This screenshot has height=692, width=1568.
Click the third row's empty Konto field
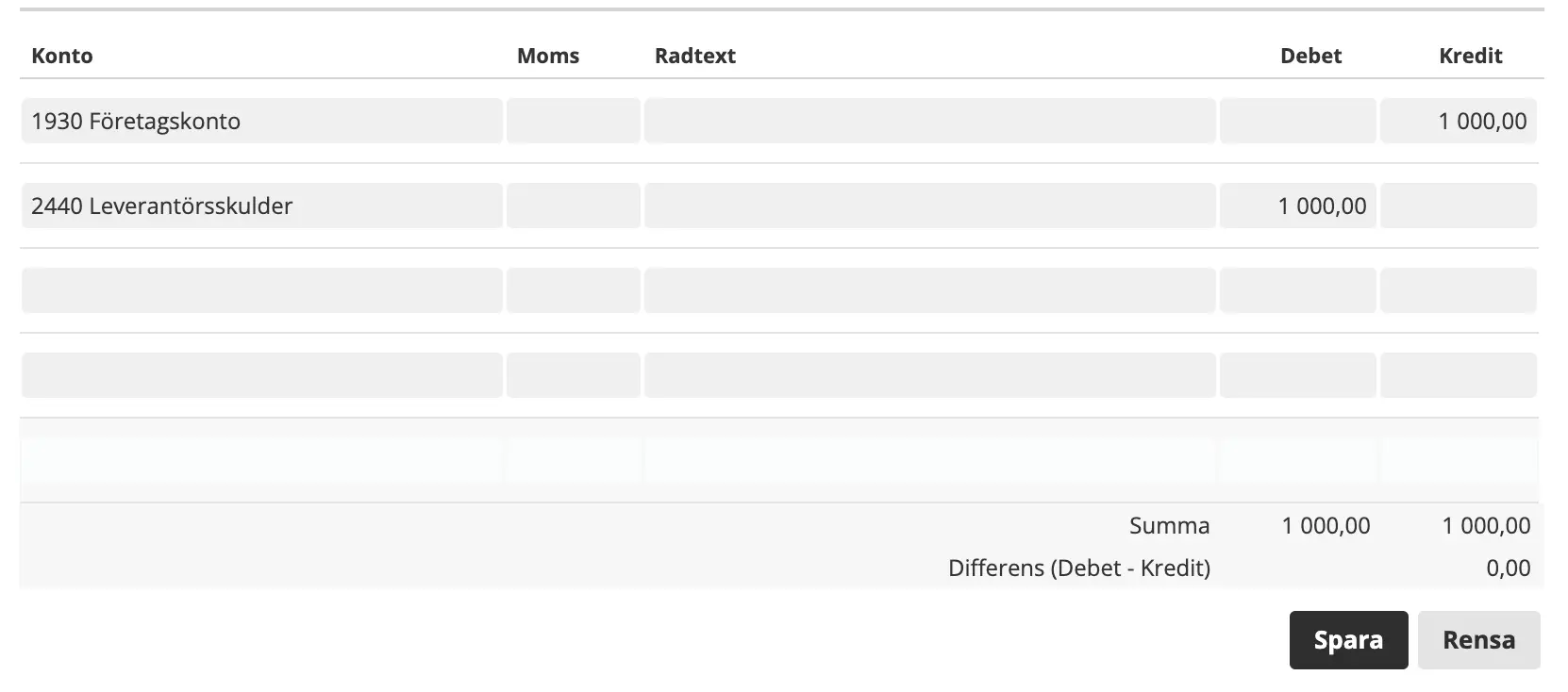(261, 290)
